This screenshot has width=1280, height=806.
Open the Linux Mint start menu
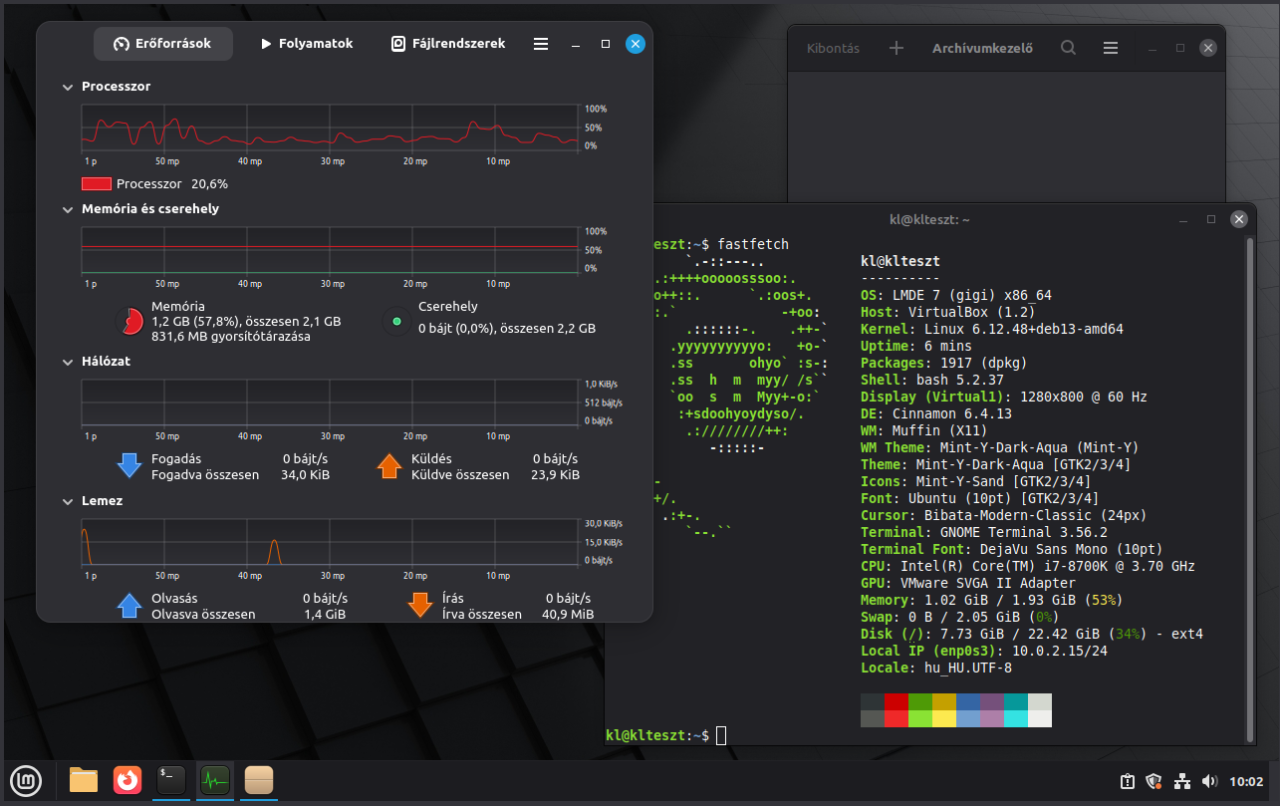point(26,780)
